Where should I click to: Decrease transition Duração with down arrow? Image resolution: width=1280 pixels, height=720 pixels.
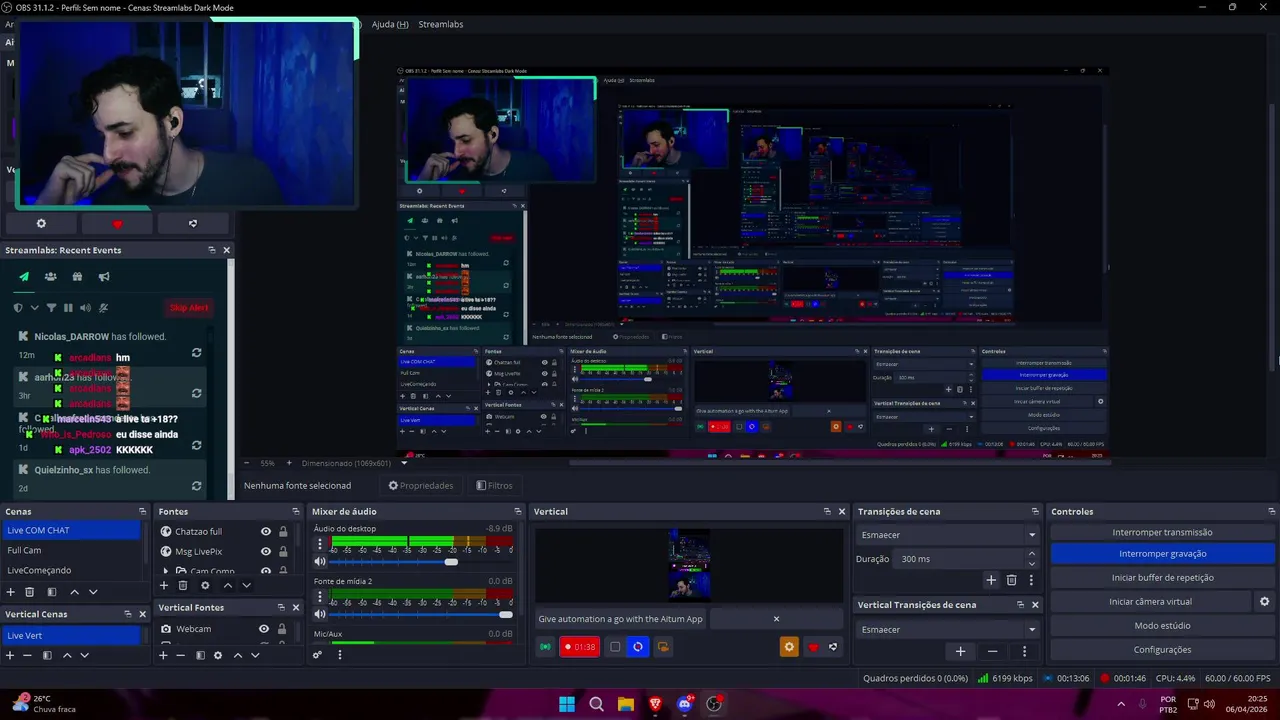coord(1032,564)
